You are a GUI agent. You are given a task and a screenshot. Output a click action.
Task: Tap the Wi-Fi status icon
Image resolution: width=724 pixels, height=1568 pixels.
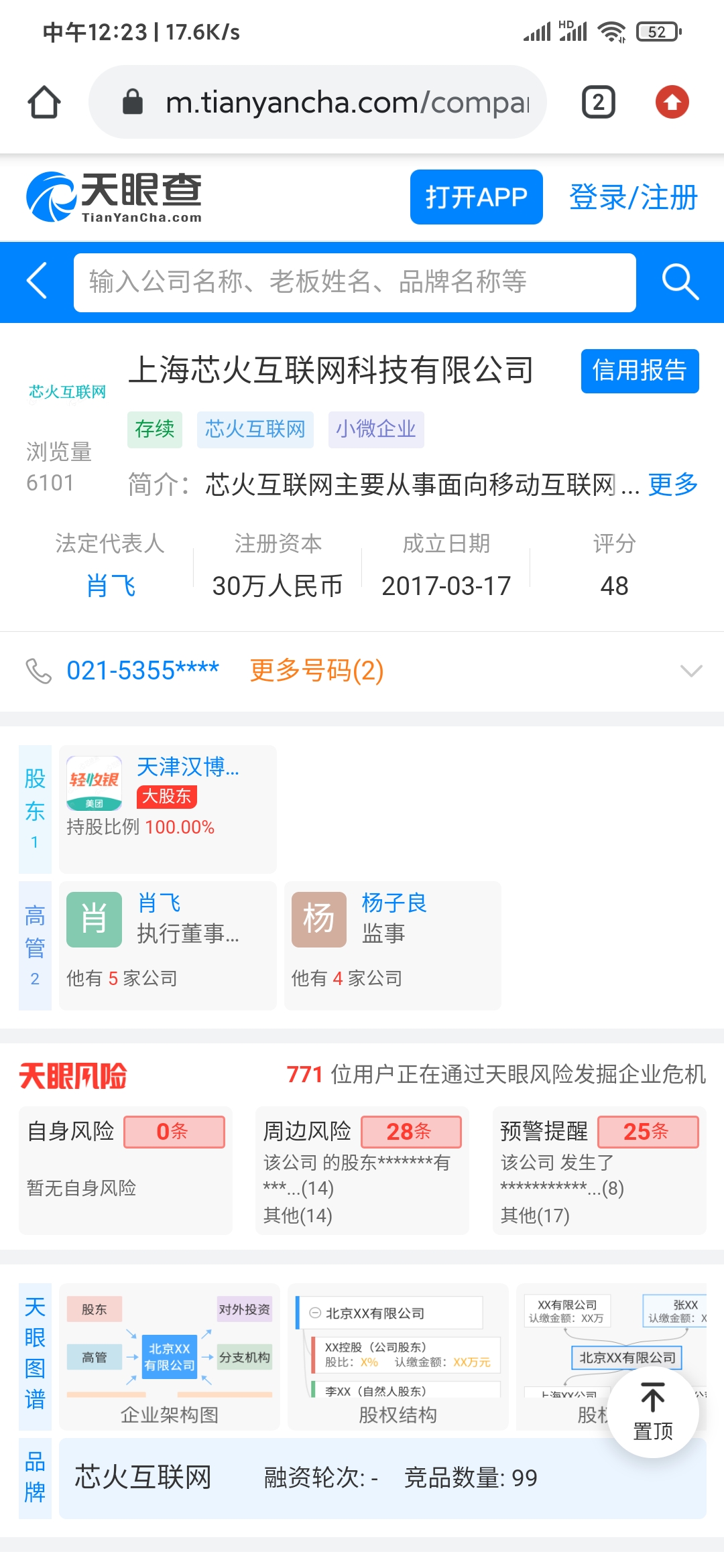coord(611,31)
